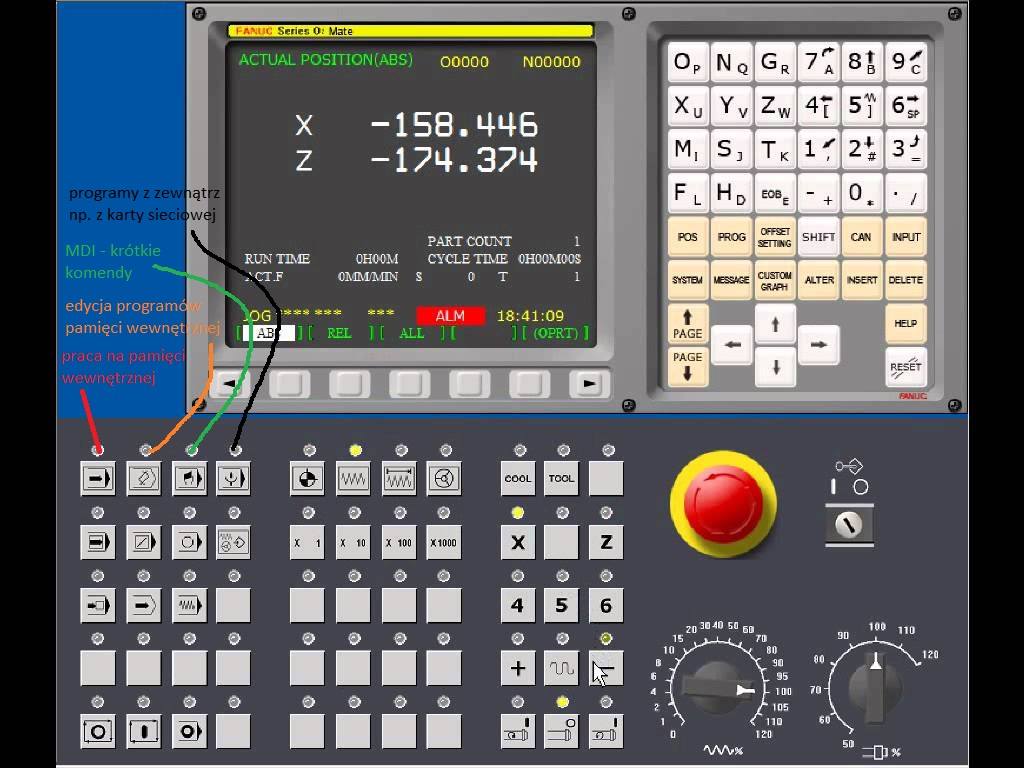
Task: Click the program stop button, circle with arrow
Action: (189, 731)
